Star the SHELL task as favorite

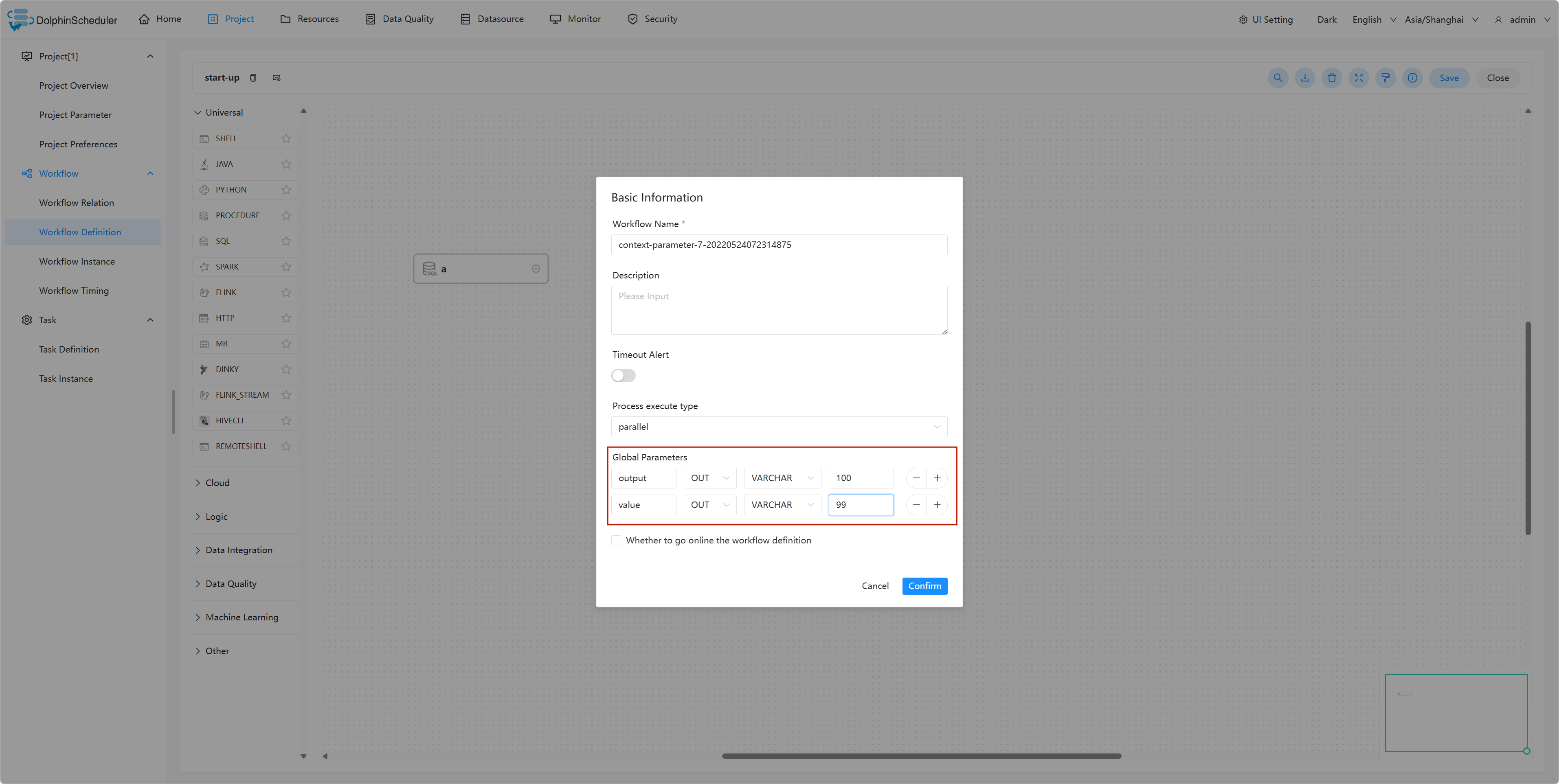click(x=286, y=138)
